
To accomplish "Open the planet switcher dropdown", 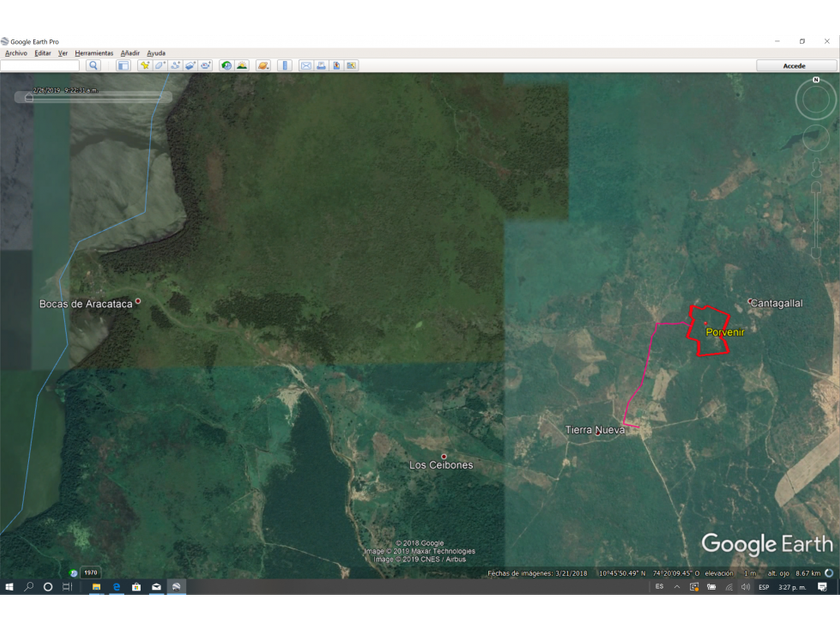I will tap(263, 65).
